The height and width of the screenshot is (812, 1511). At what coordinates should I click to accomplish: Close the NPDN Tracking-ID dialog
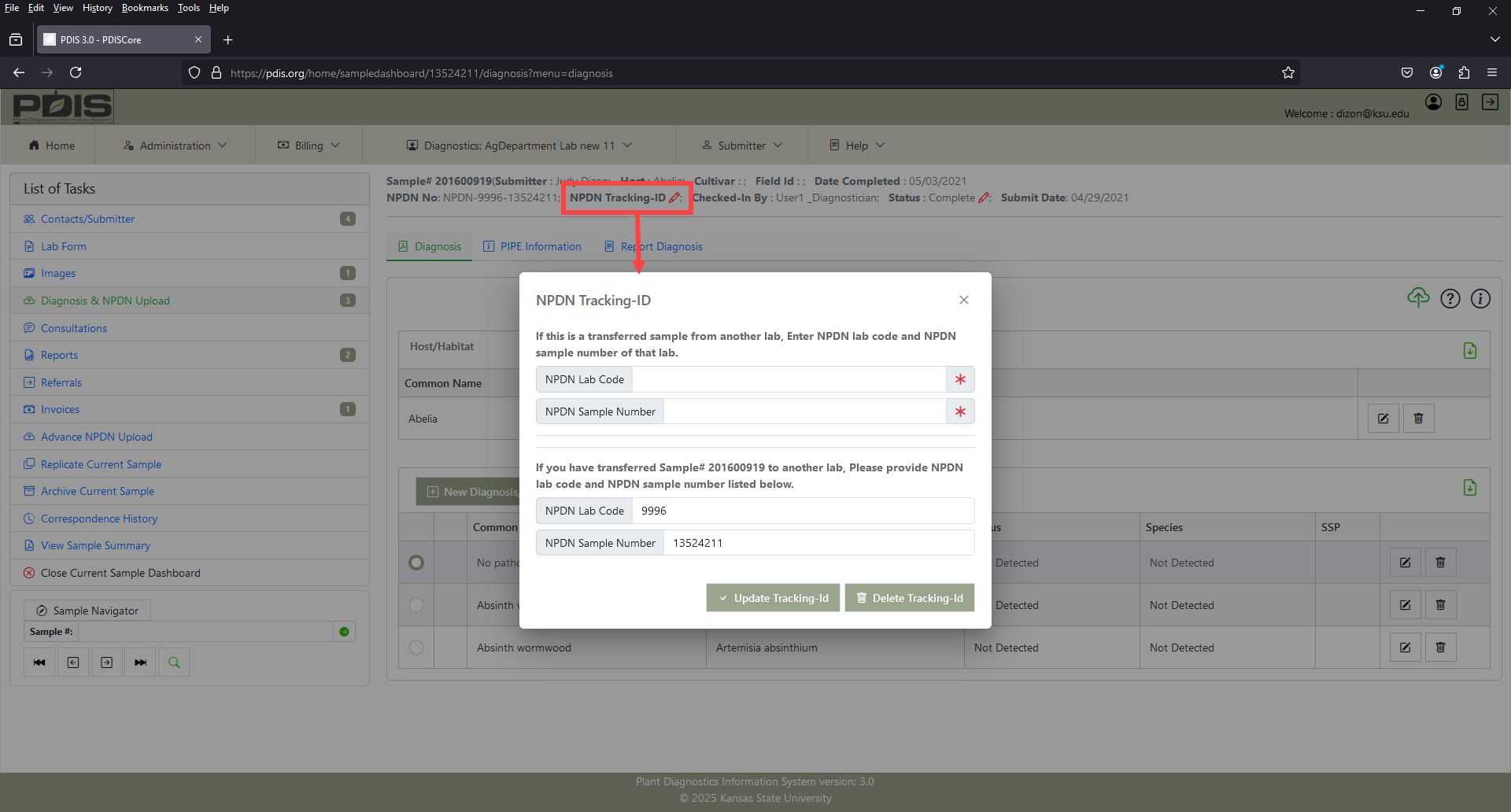[964, 300]
